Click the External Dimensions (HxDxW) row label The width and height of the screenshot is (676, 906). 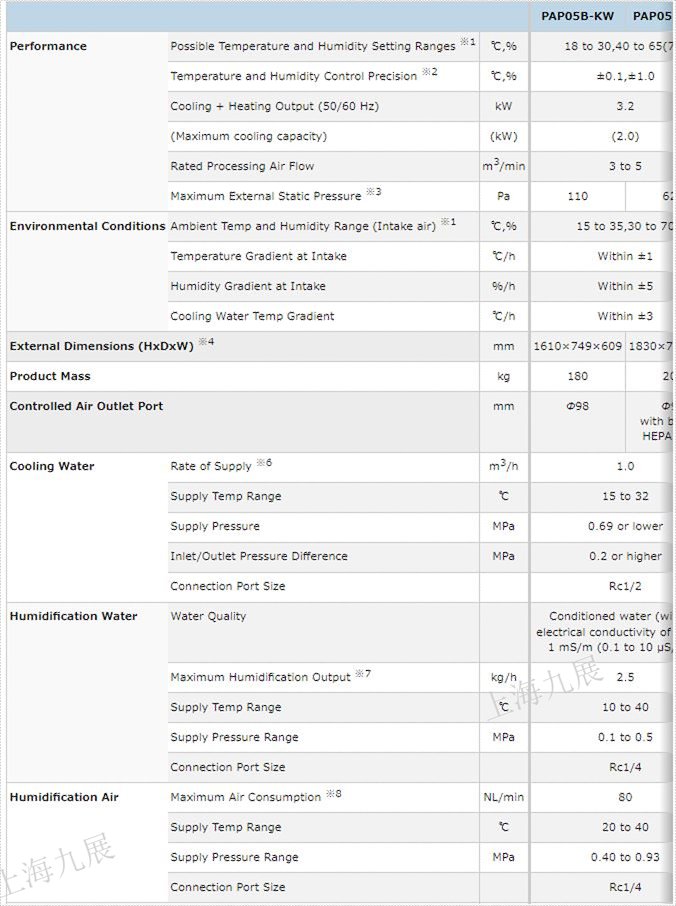point(103,346)
